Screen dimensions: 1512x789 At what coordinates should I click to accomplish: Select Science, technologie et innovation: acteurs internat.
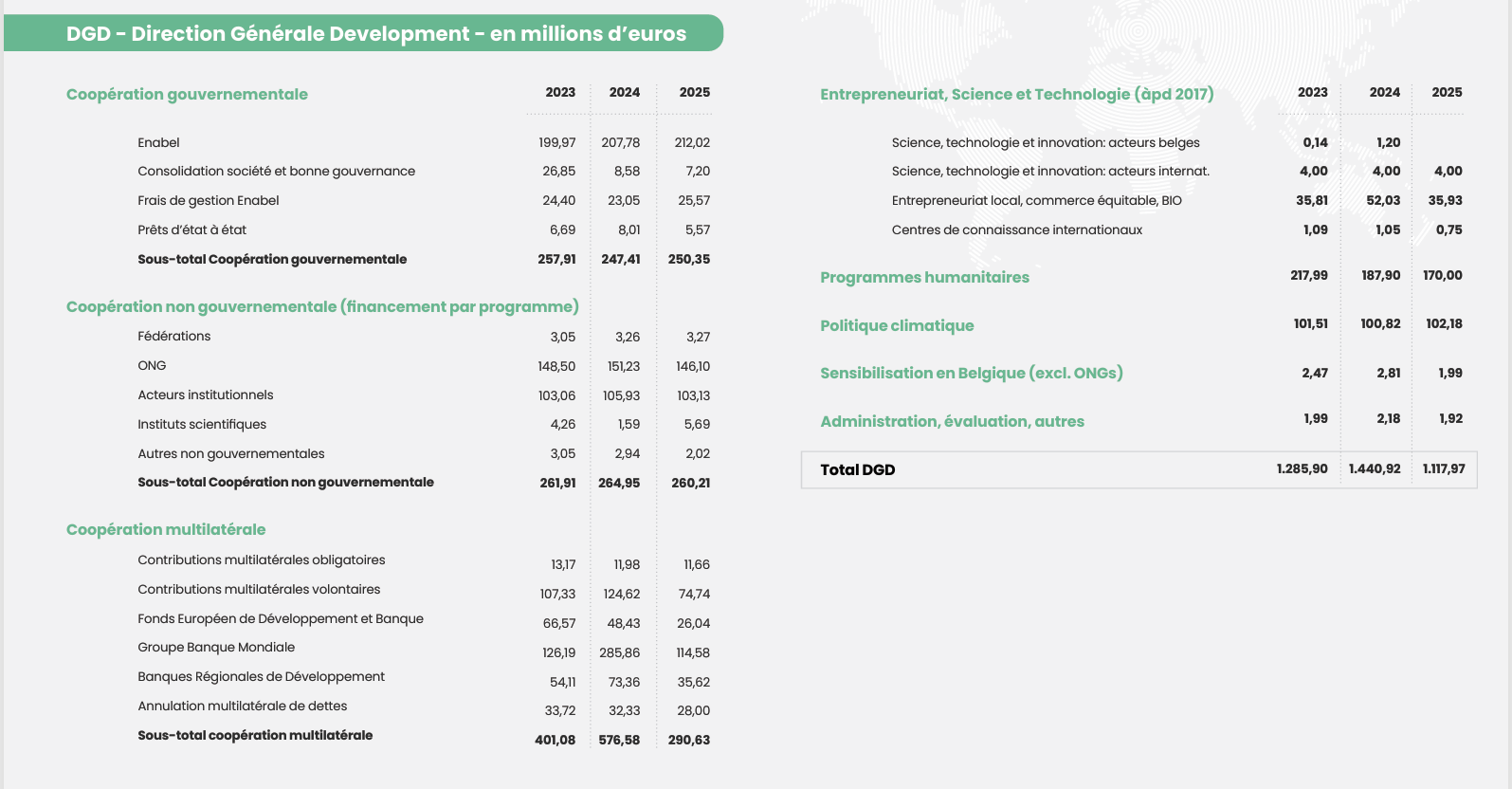click(1050, 171)
